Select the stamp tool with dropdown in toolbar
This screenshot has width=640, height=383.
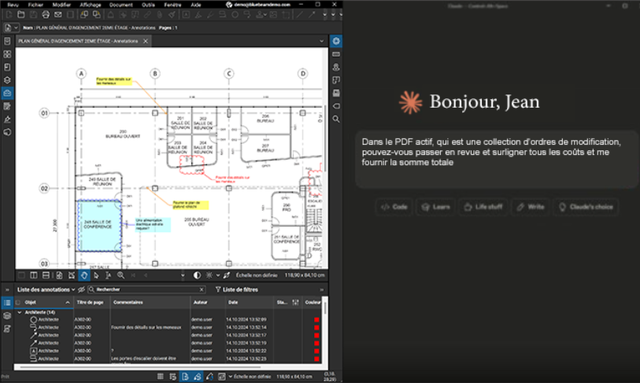260,15
